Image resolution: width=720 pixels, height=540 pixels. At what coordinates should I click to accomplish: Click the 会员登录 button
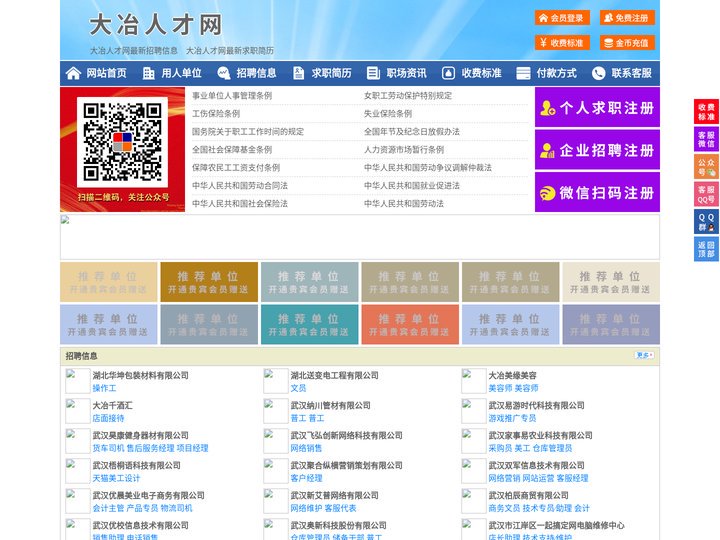point(562,18)
